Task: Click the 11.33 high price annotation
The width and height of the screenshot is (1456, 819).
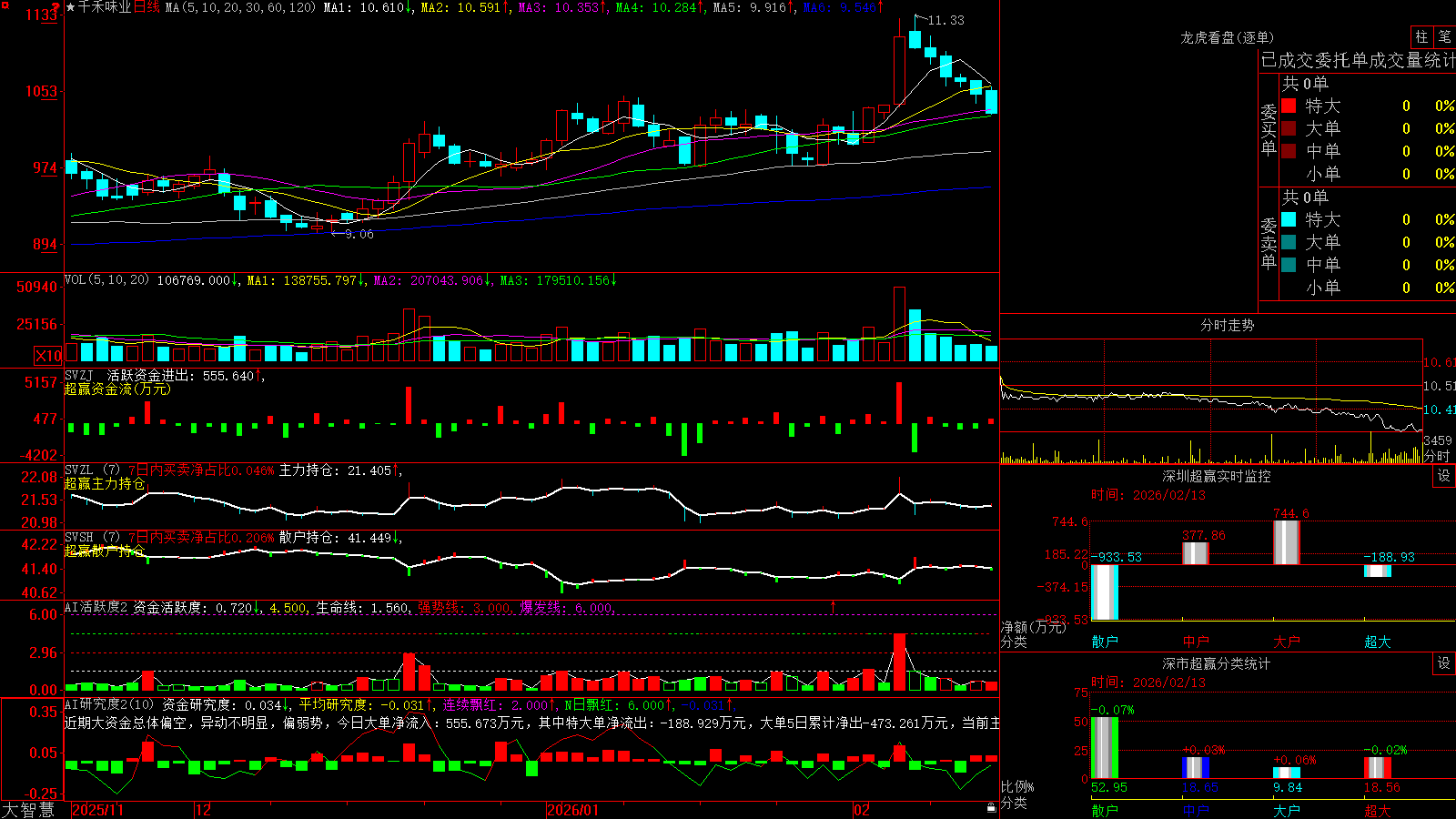Action: 946,20
